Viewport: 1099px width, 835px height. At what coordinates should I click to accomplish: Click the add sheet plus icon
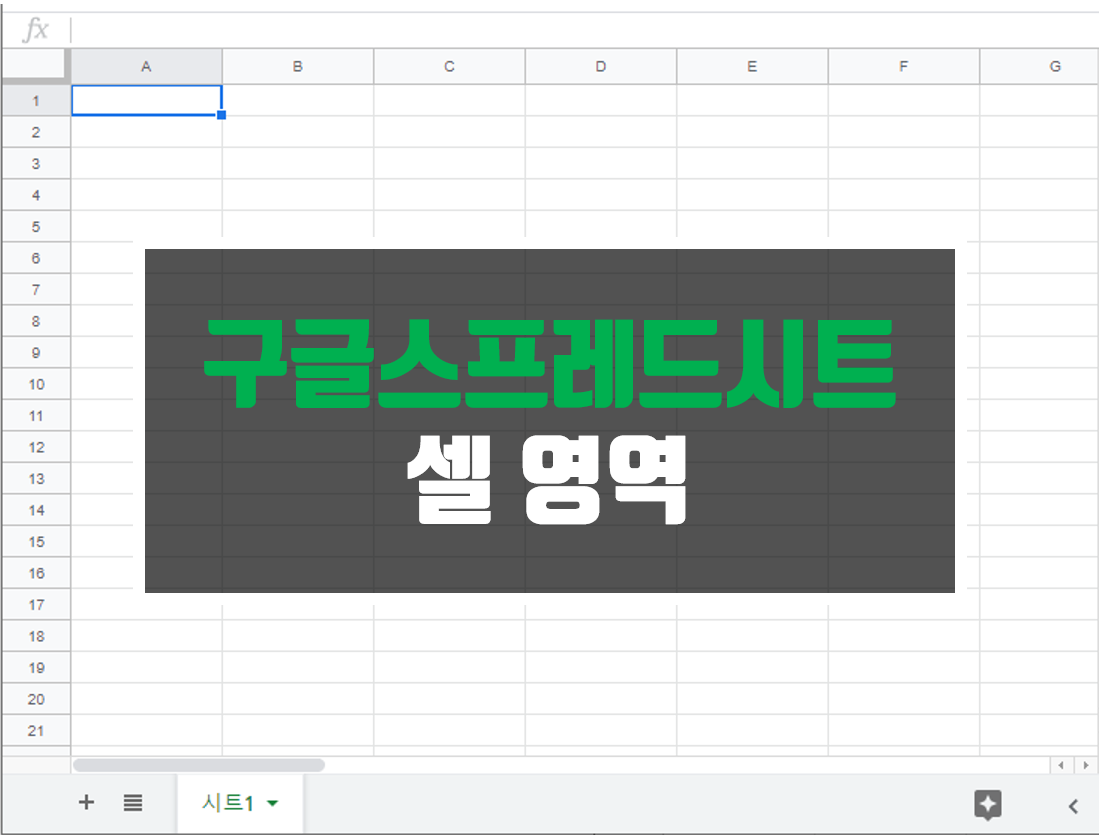click(86, 802)
